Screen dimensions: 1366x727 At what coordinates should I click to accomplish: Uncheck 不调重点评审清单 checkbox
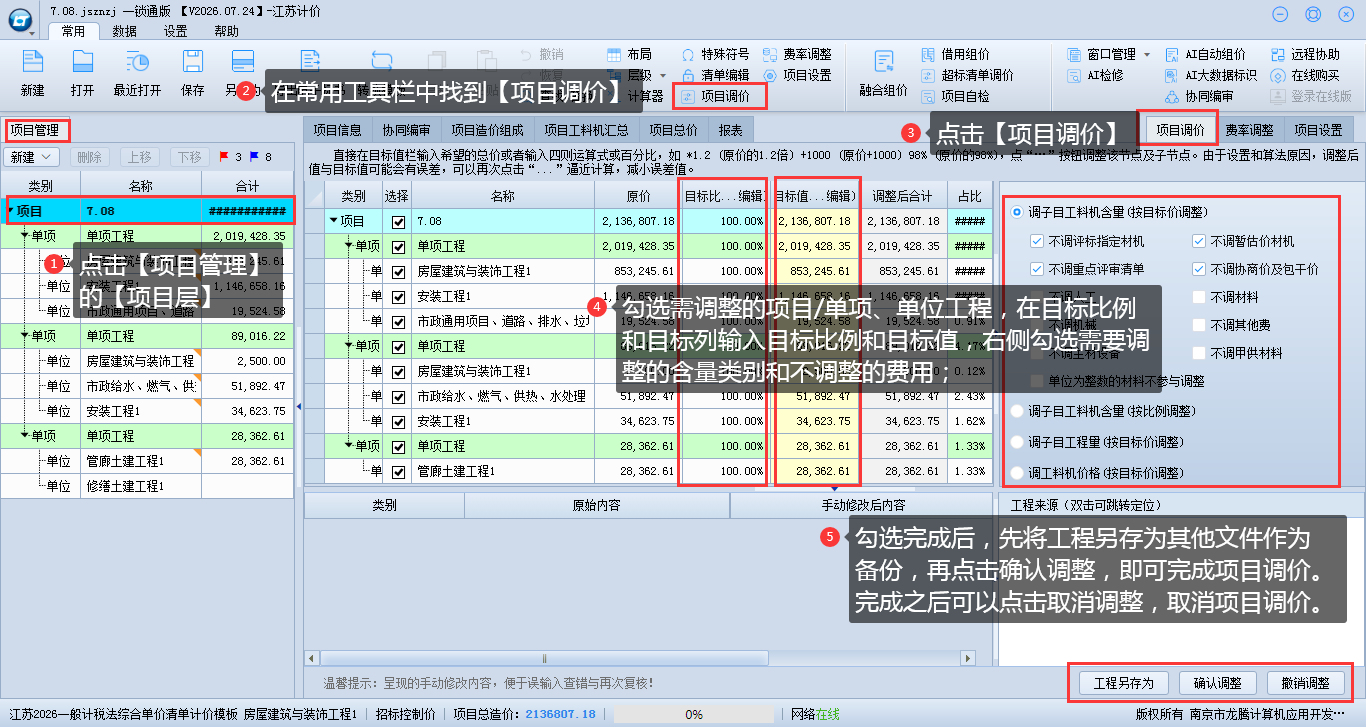(x=1037, y=269)
